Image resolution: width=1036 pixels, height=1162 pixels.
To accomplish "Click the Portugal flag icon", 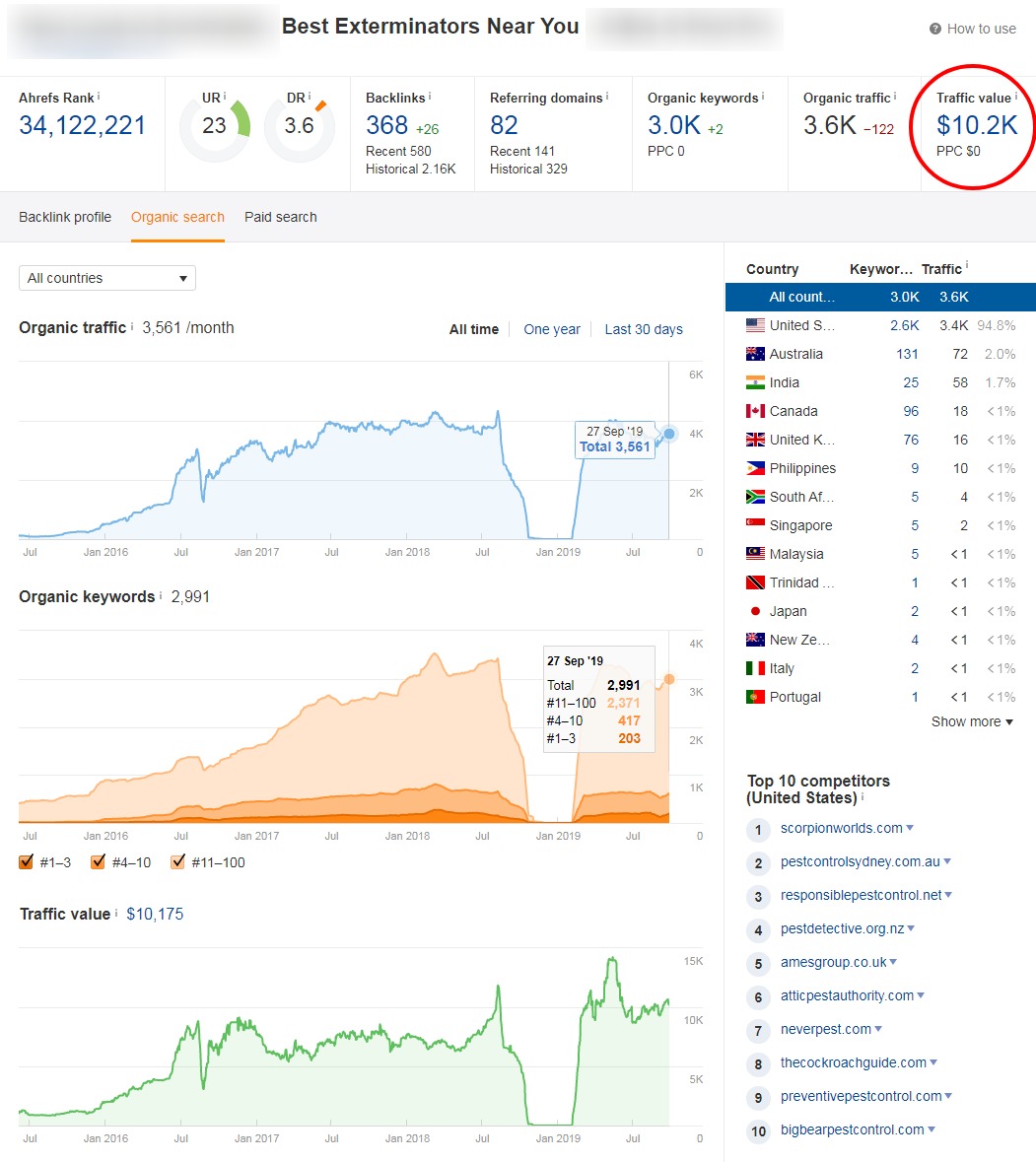I will point(755,697).
